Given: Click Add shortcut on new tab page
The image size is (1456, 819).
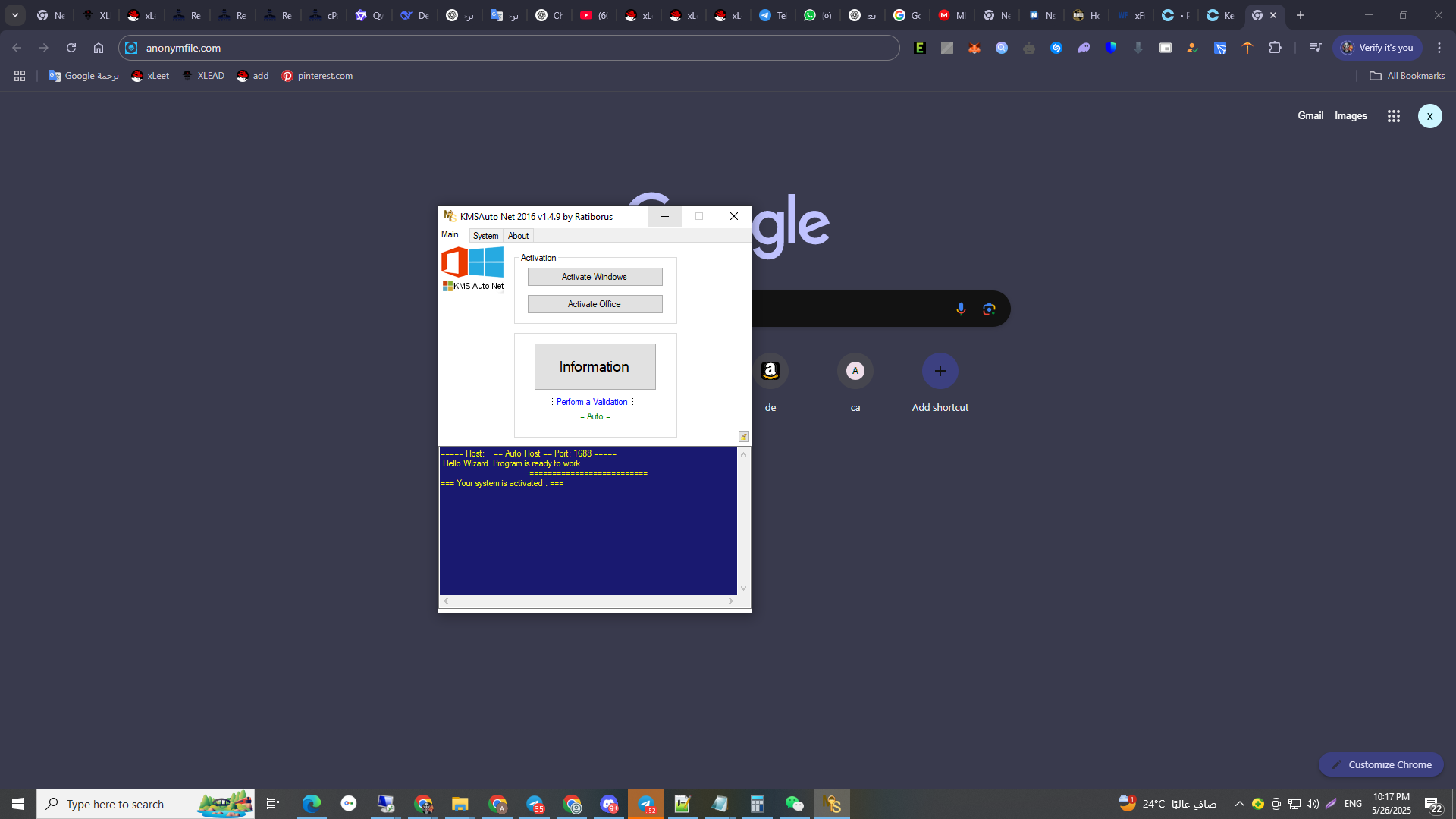Looking at the screenshot, I should [x=940, y=382].
